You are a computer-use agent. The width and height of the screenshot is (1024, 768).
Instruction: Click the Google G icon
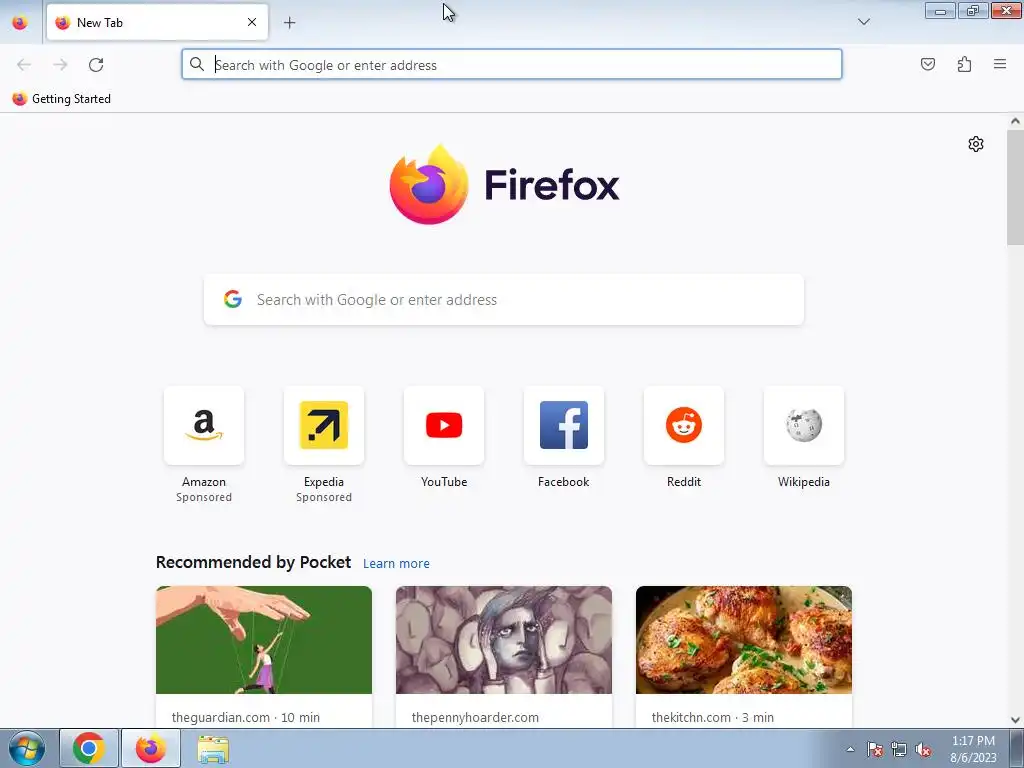coord(232,299)
